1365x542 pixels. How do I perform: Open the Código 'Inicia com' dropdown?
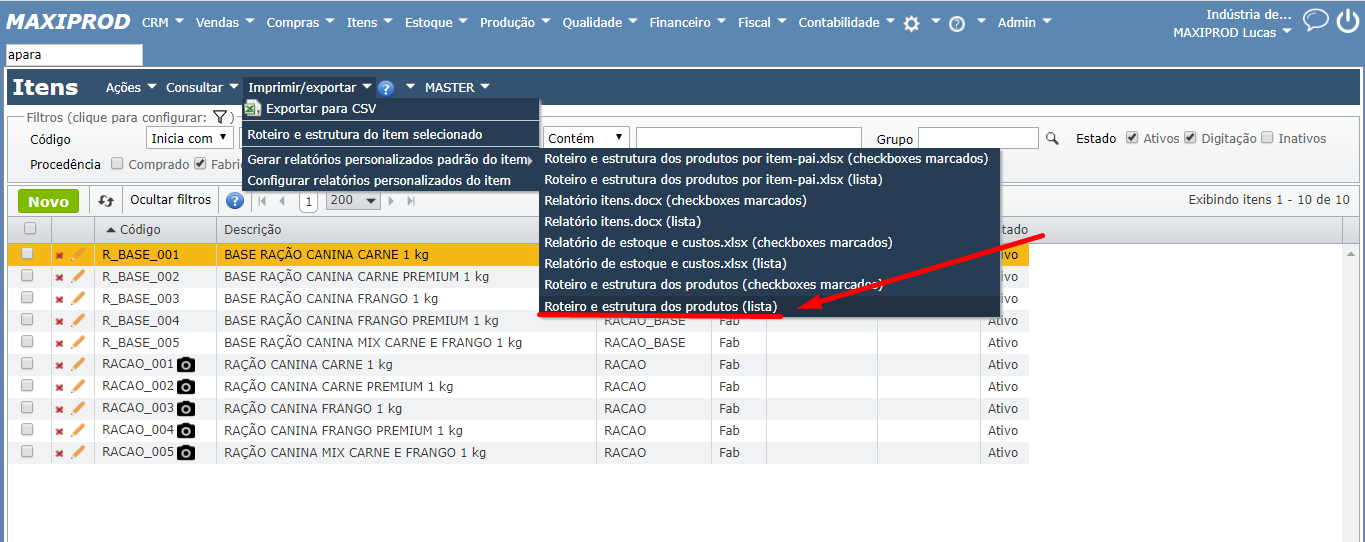pyautogui.click(x=189, y=138)
